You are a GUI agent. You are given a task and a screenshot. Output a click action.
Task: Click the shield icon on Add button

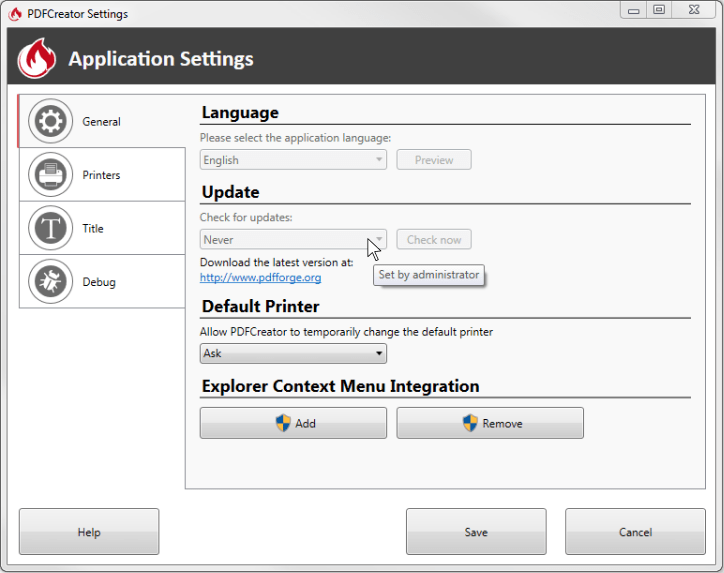[283, 422]
